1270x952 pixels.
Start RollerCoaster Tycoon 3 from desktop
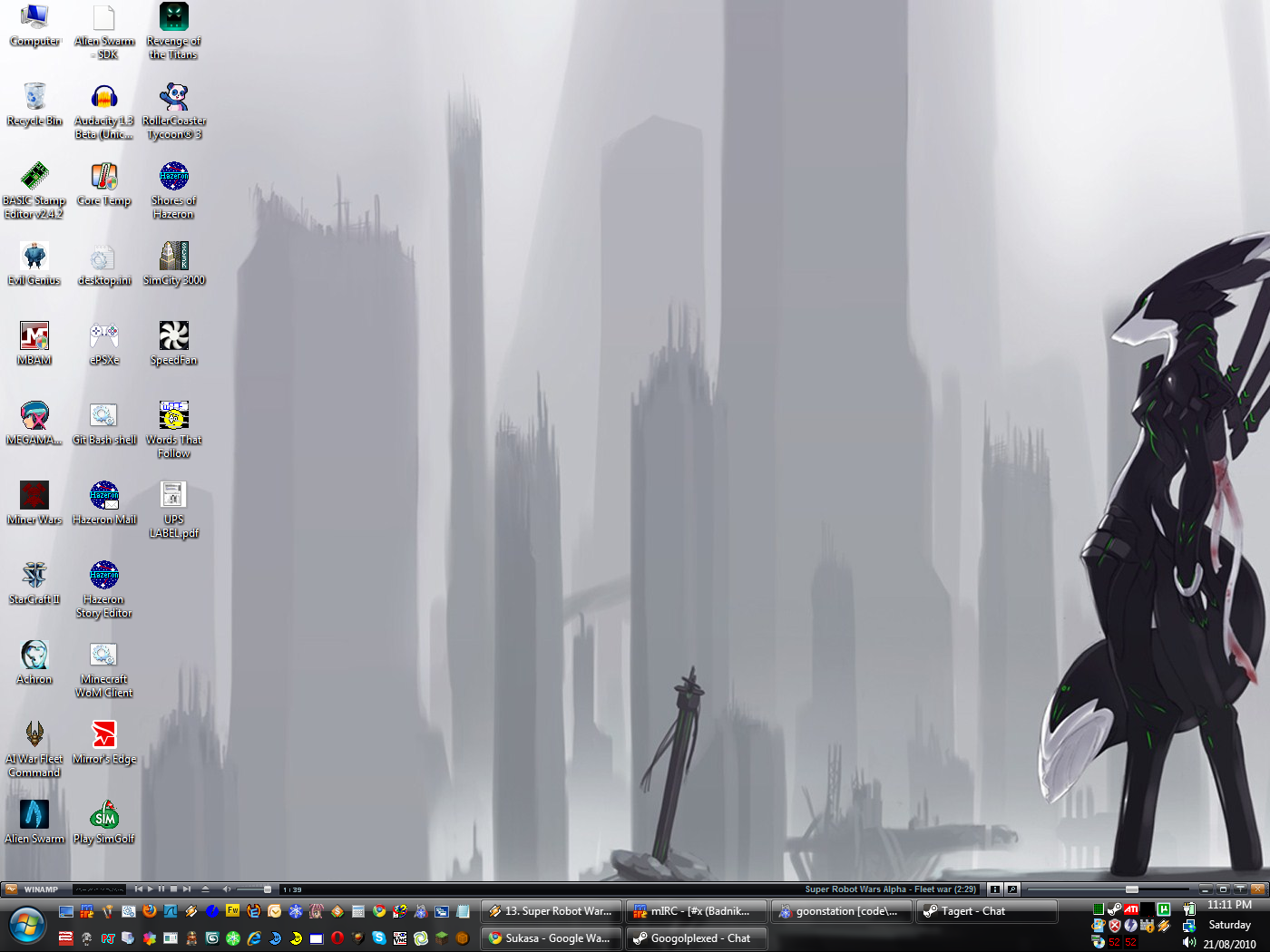pos(173,112)
